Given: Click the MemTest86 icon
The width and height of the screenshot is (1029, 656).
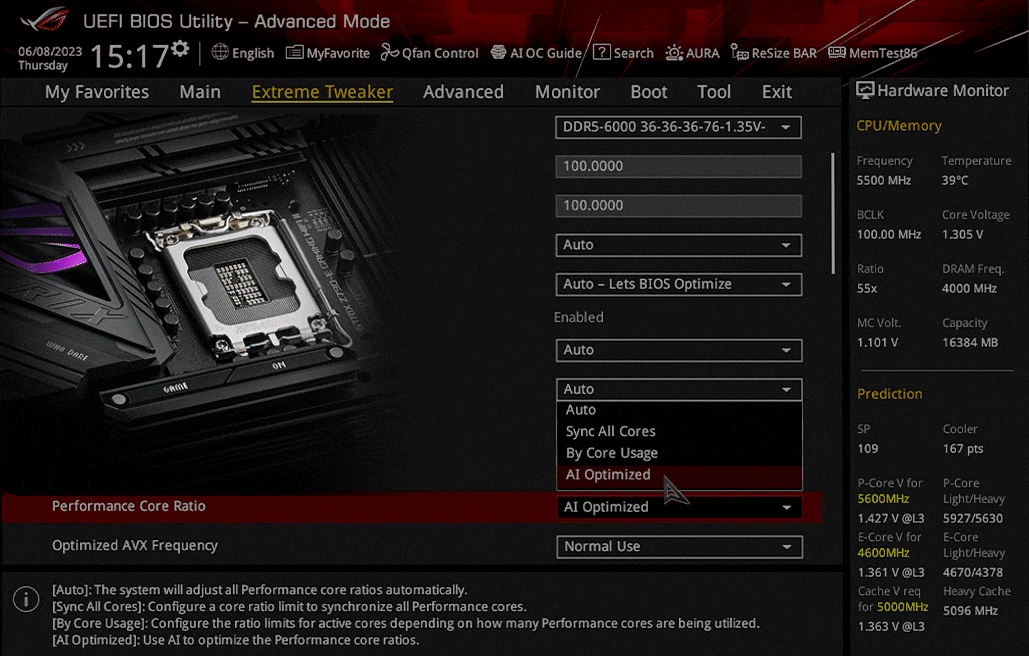Looking at the screenshot, I should [837, 52].
